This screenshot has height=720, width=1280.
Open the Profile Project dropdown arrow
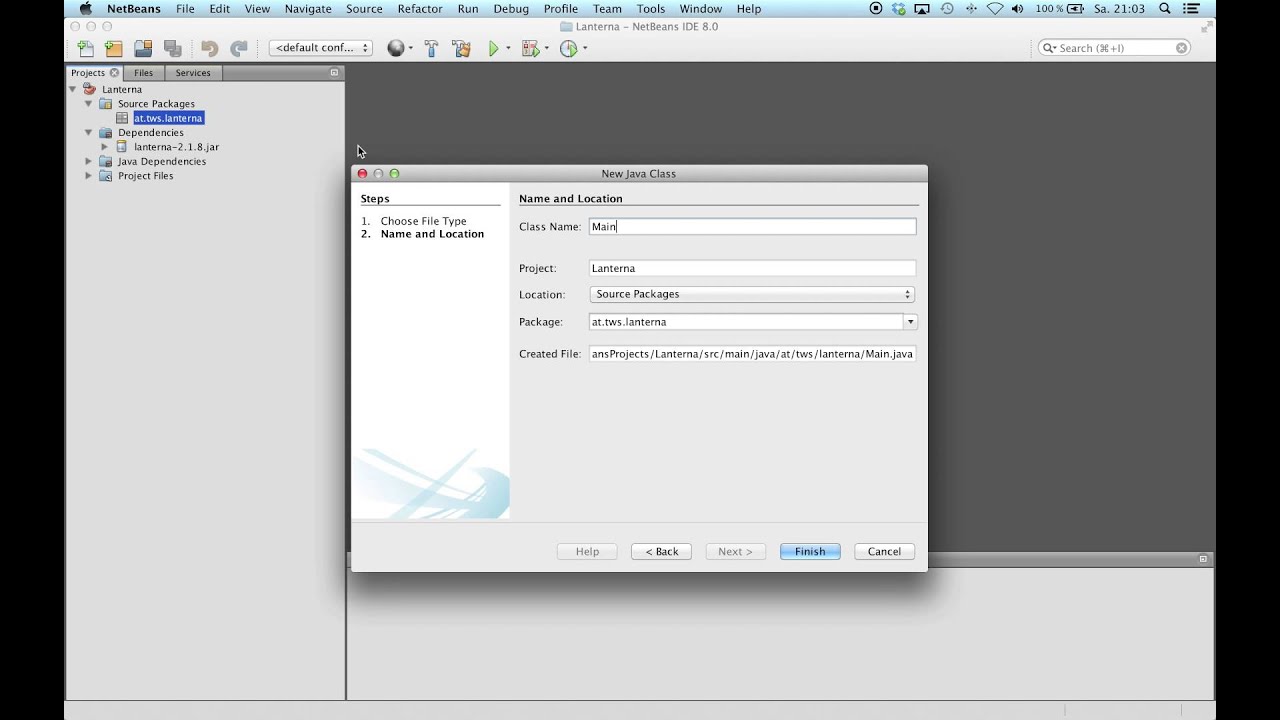585,48
